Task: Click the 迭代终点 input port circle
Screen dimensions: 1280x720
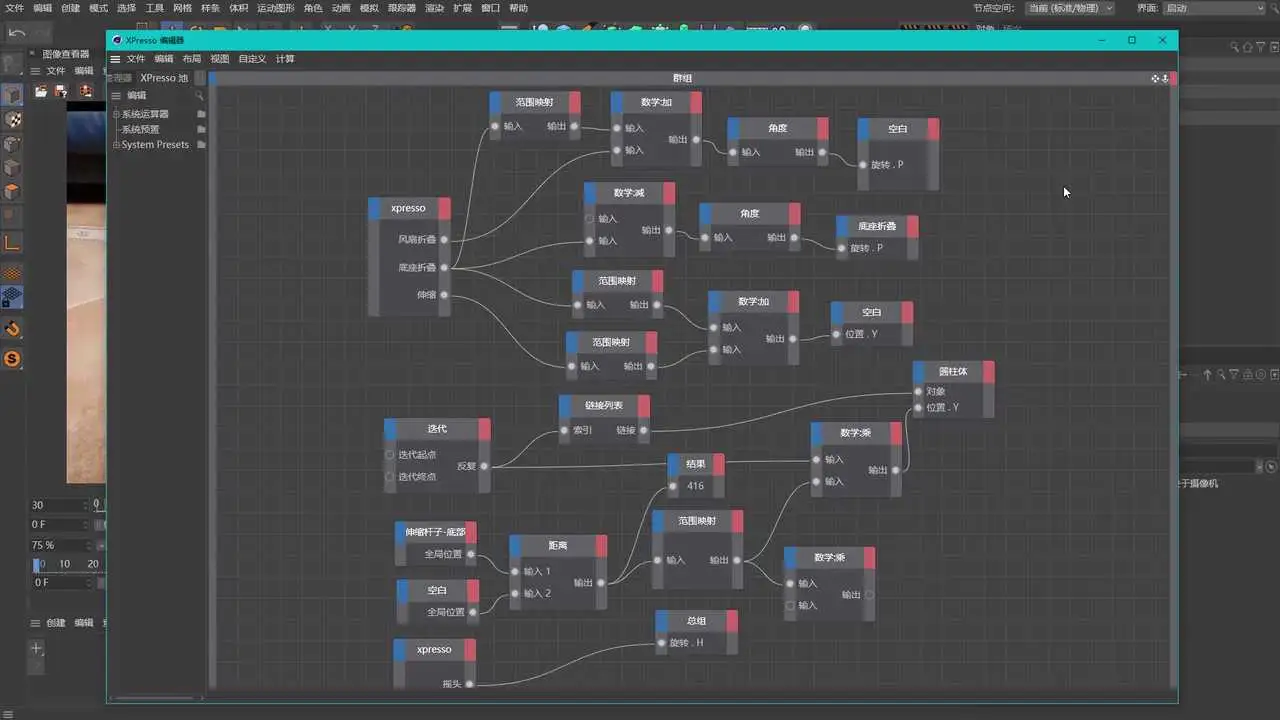Action: pyautogui.click(x=390, y=477)
